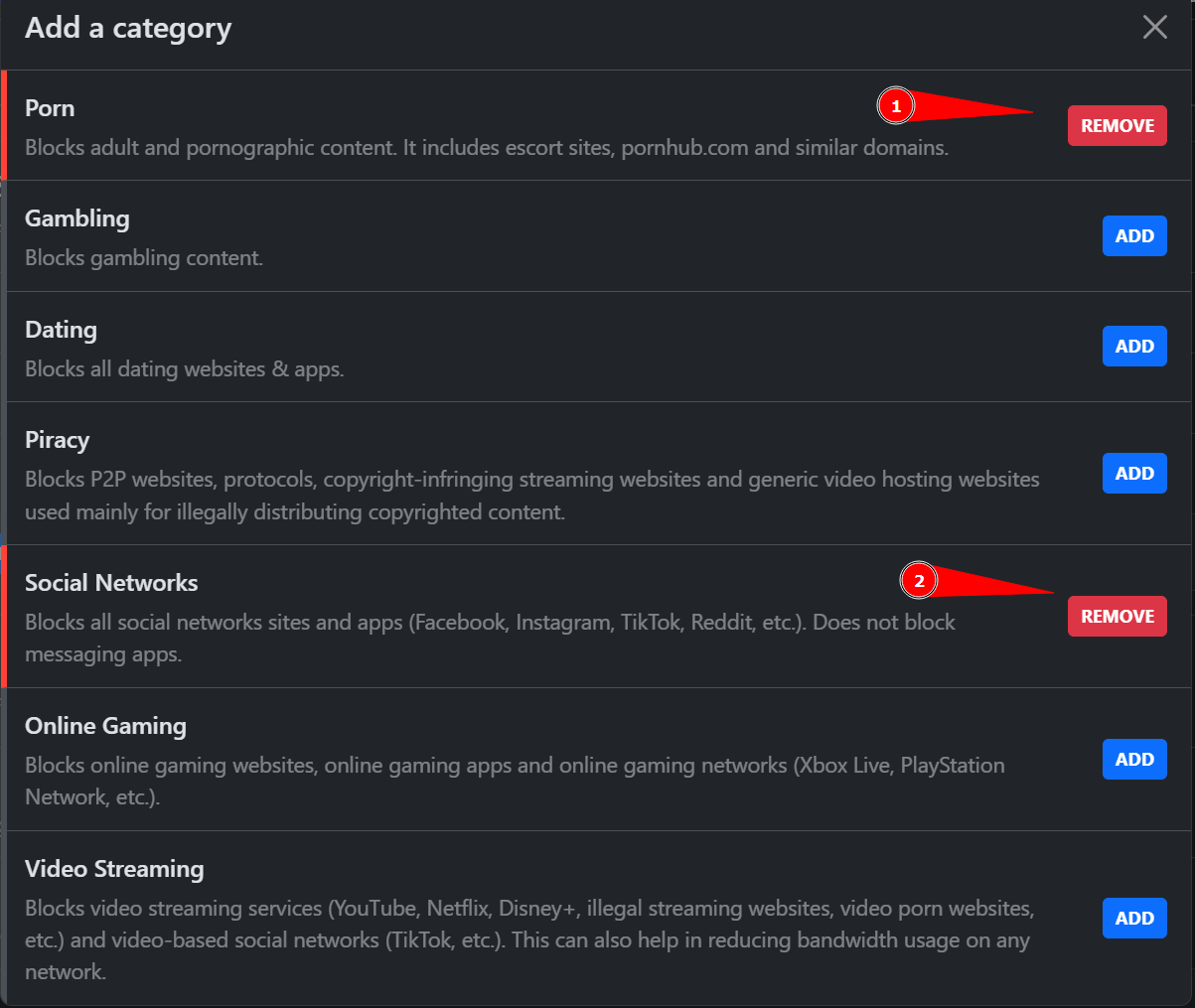Viewport: 1195px width, 1008px height.
Task: Click the Social Networks title
Action: point(111,583)
